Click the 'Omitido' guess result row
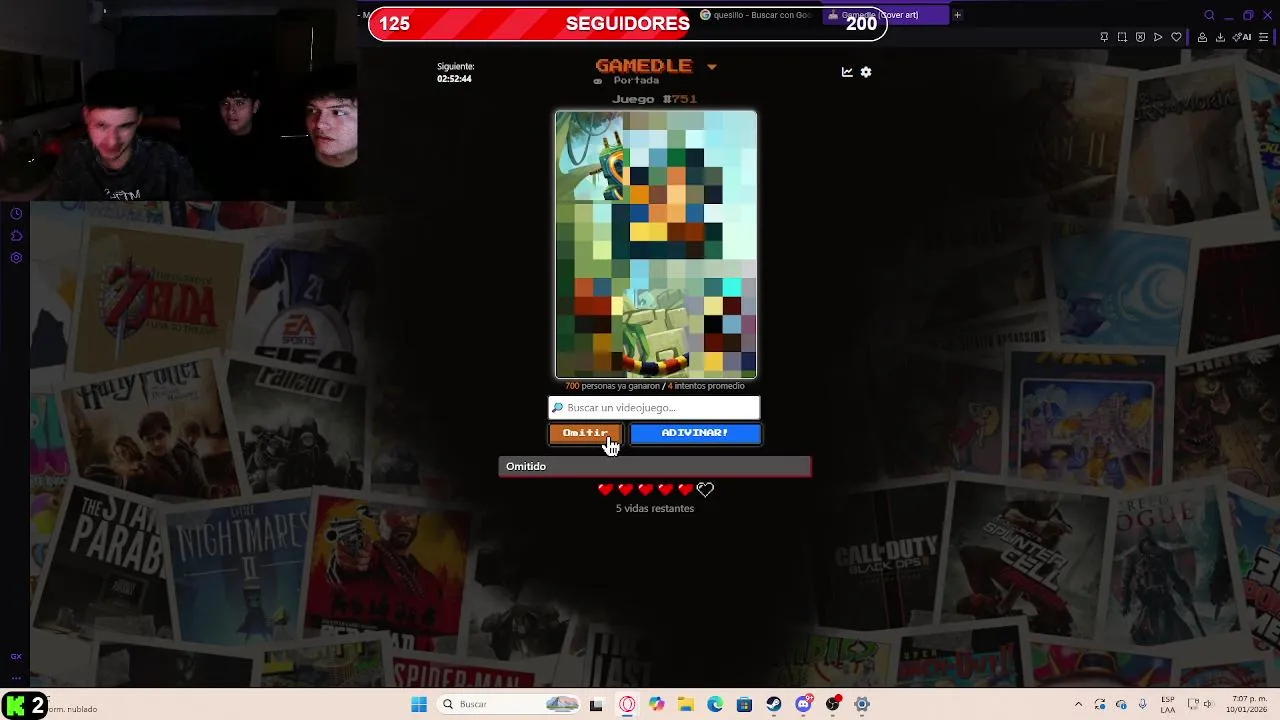This screenshot has width=1280, height=720. [655, 466]
